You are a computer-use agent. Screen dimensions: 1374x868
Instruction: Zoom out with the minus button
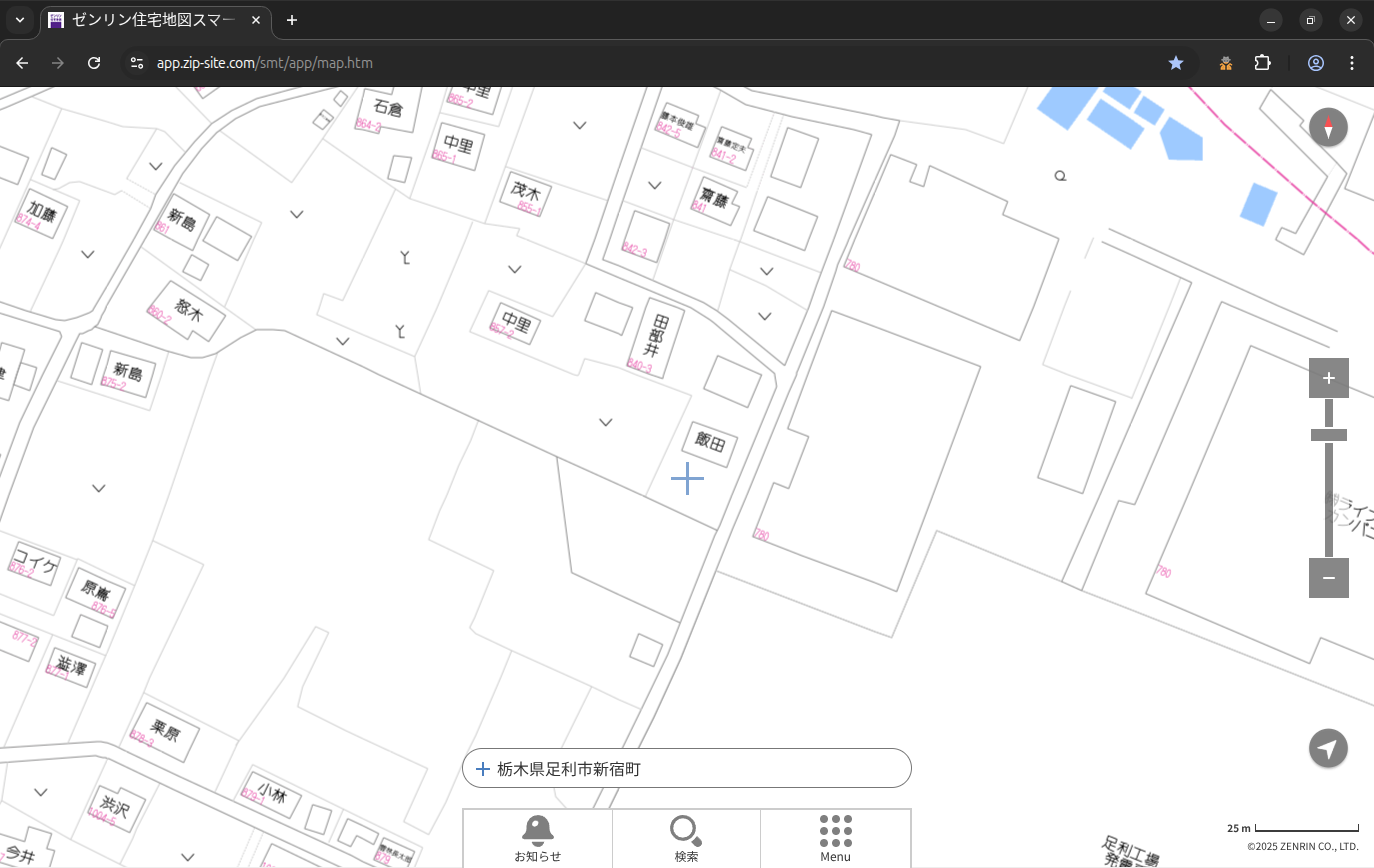pos(1328,578)
